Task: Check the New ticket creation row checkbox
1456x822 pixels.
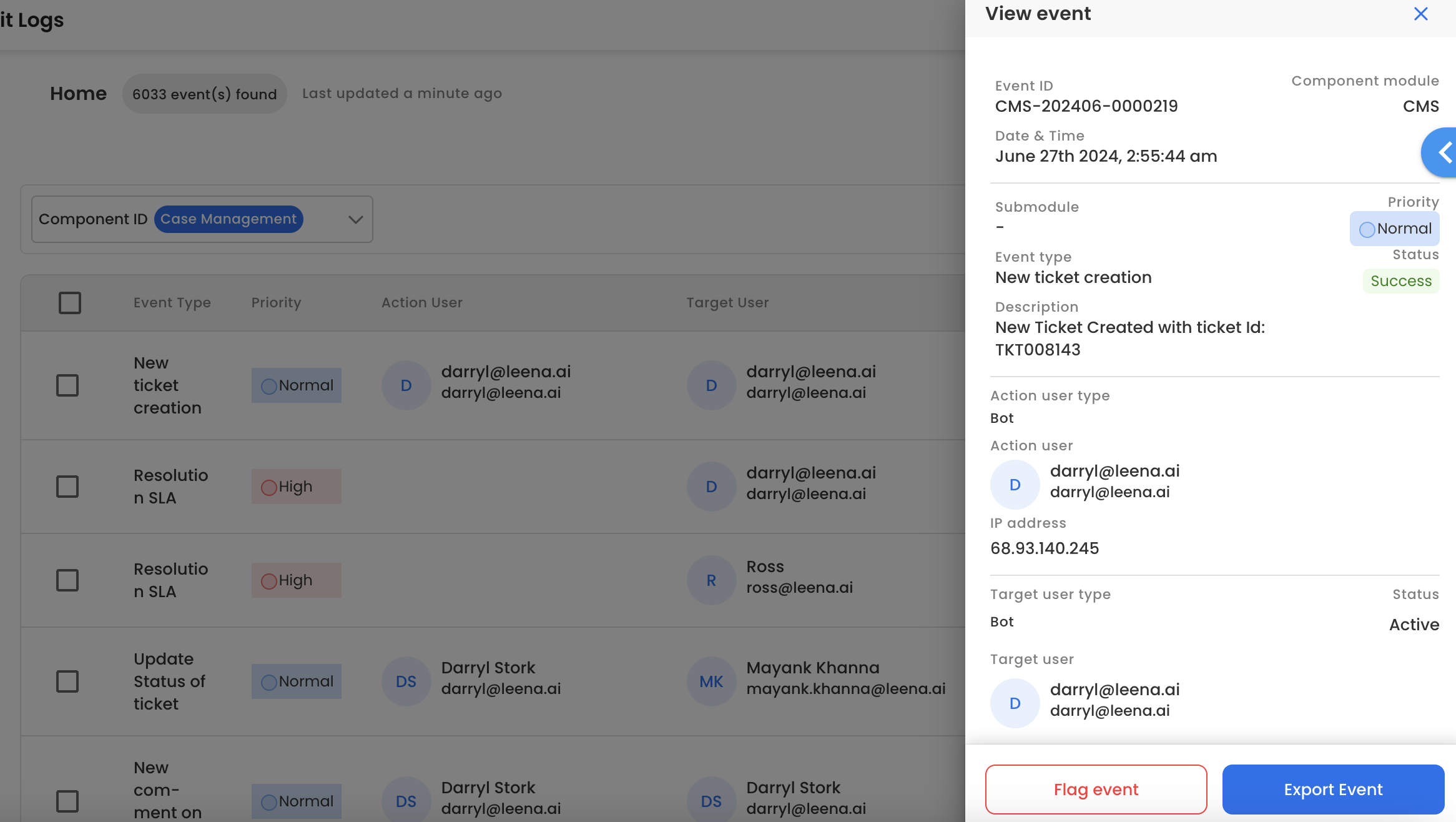Action: [67, 385]
